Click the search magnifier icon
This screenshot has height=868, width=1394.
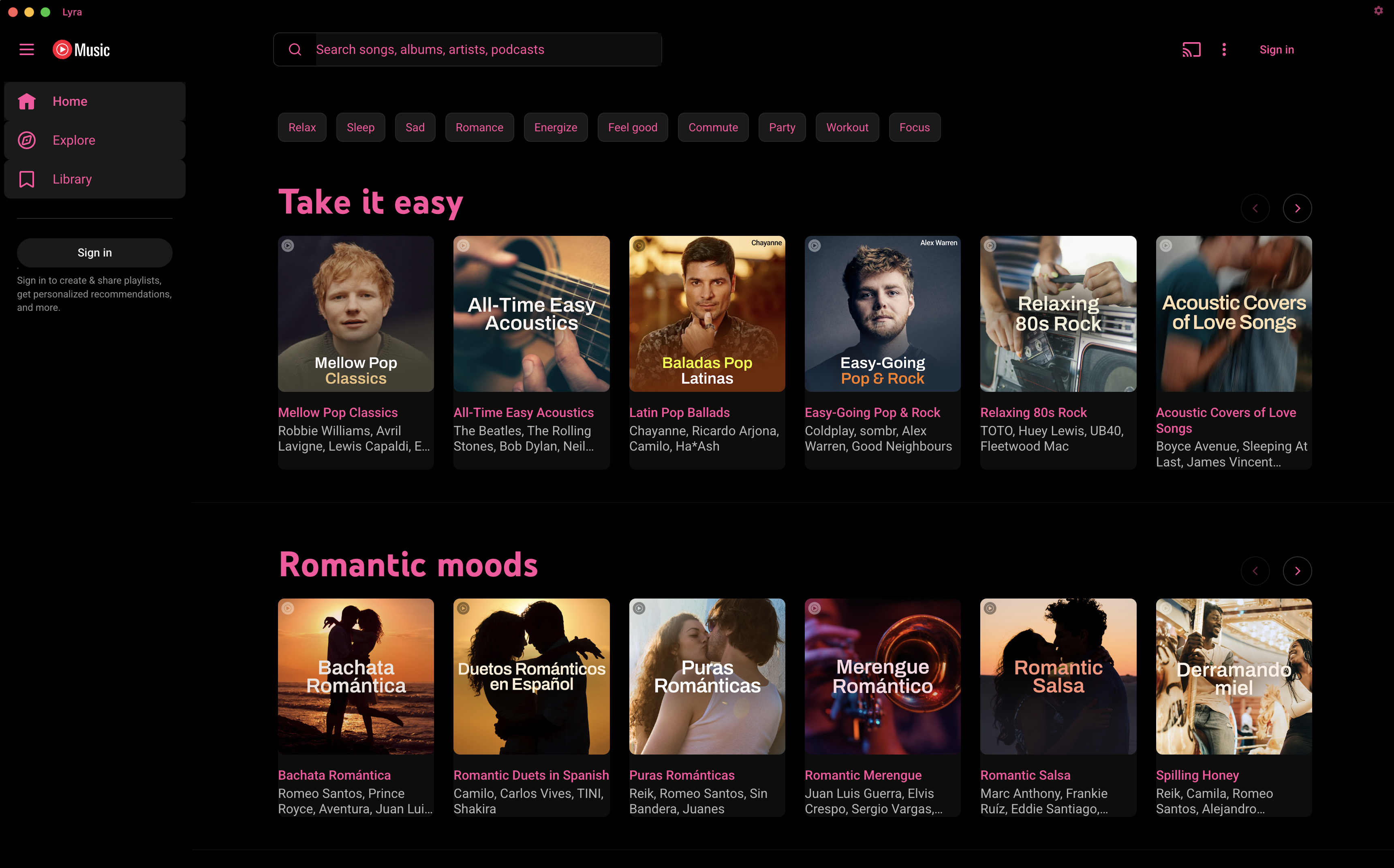[295, 49]
